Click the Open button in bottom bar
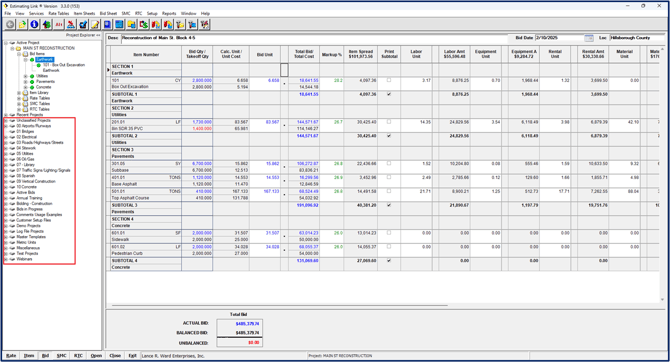 (x=96, y=356)
